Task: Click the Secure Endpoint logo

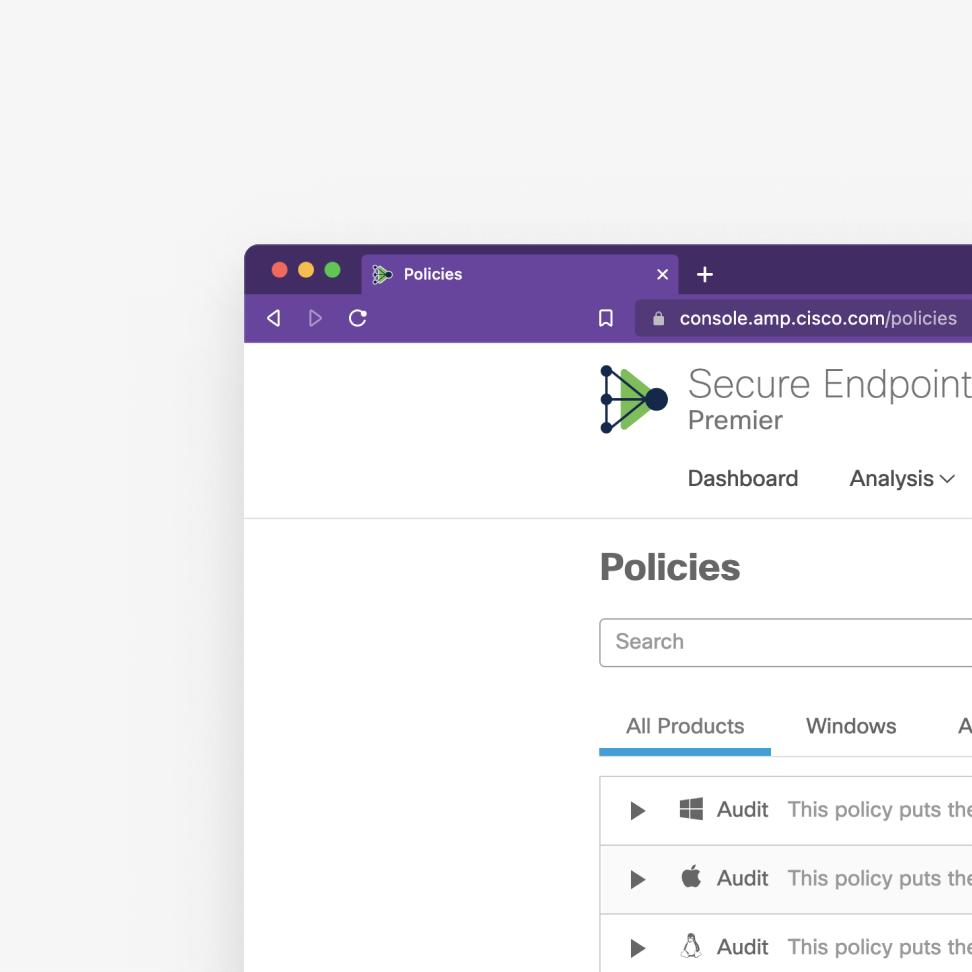Action: (x=634, y=399)
